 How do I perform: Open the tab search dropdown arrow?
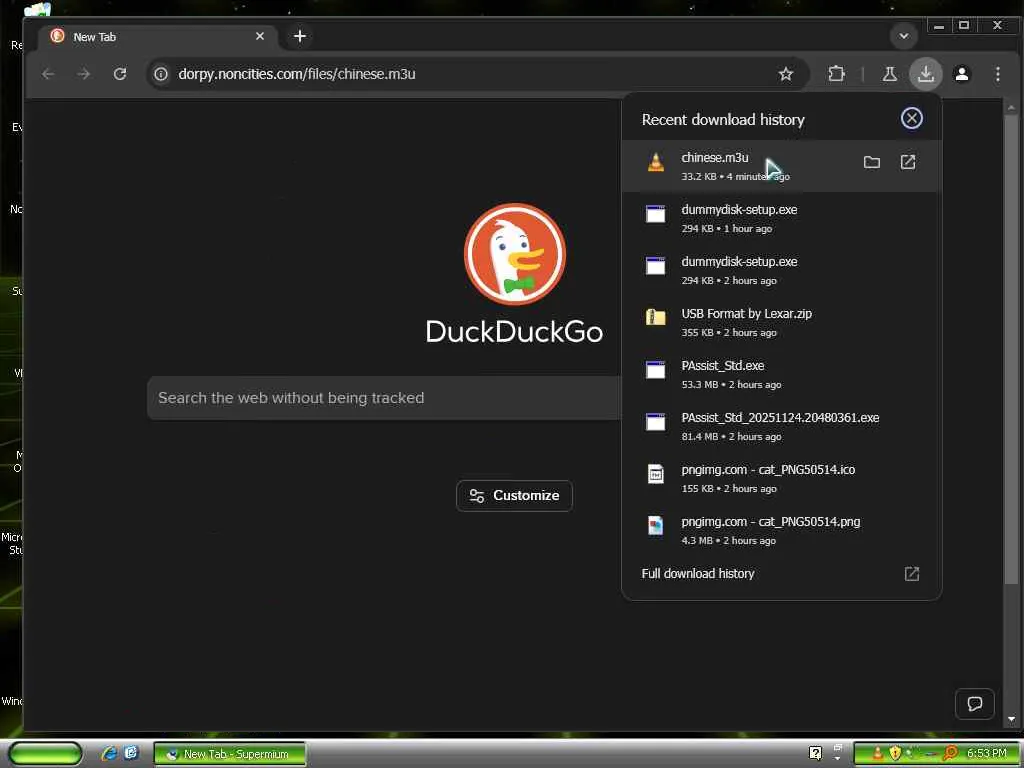pyautogui.click(x=904, y=36)
